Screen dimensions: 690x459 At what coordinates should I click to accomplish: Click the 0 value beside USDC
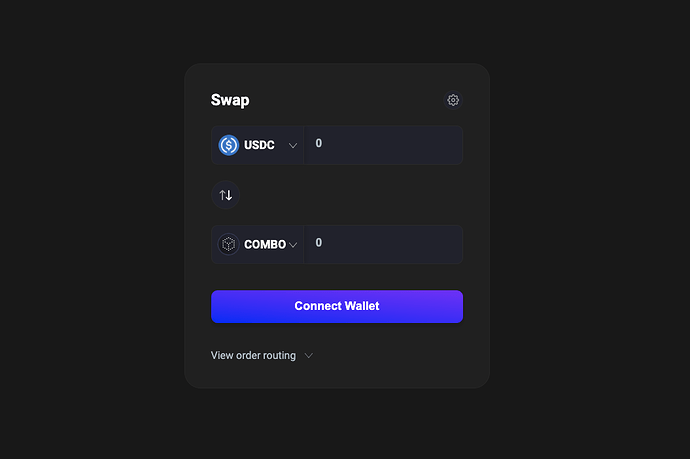[x=319, y=144]
